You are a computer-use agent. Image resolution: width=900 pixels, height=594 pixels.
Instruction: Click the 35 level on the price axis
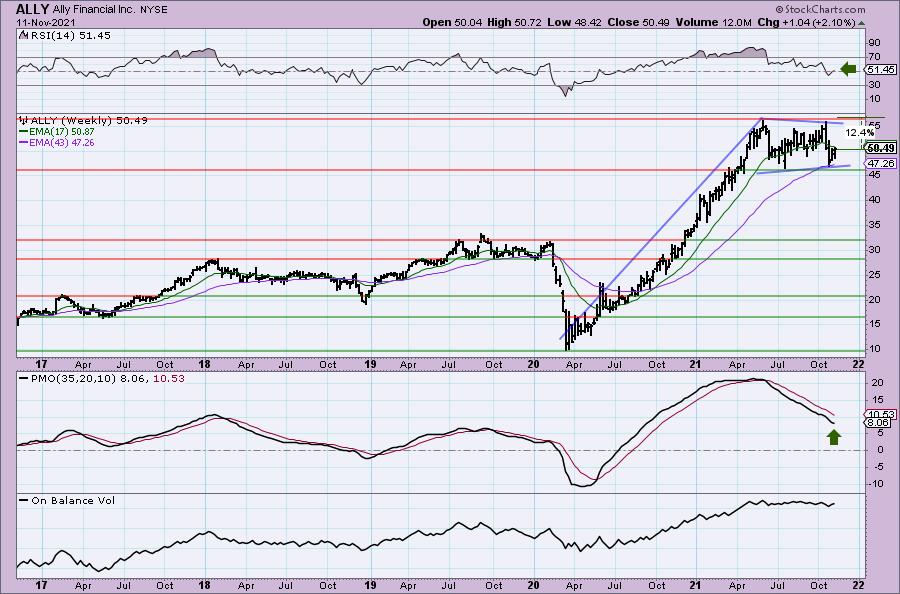(x=874, y=224)
